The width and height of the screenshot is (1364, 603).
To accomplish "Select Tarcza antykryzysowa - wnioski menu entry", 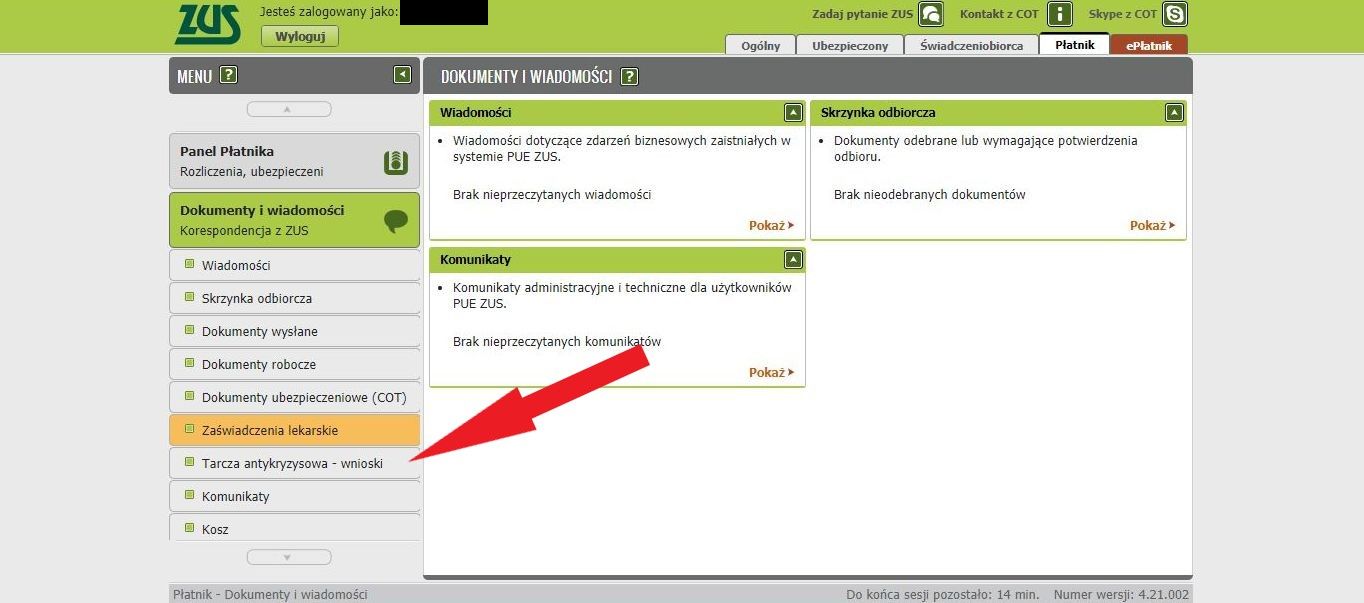I will [294, 463].
